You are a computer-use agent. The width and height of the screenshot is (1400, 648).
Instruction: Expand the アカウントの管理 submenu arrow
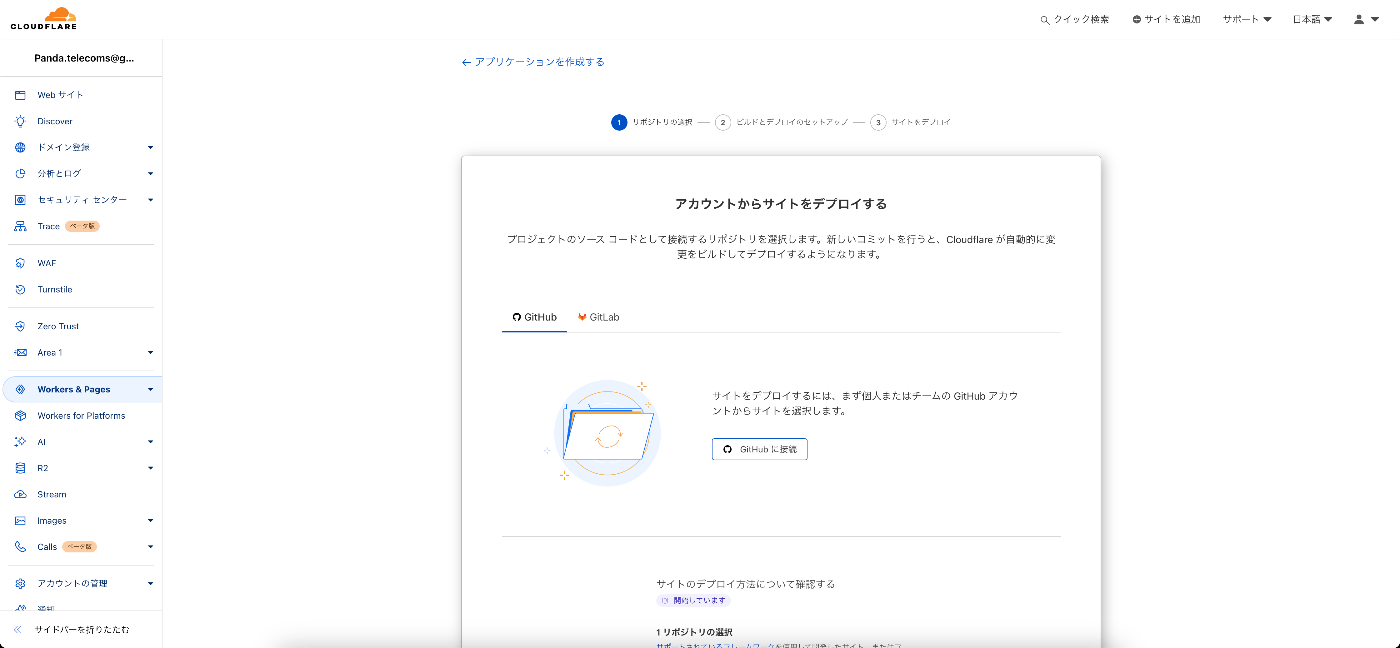point(150,583)
